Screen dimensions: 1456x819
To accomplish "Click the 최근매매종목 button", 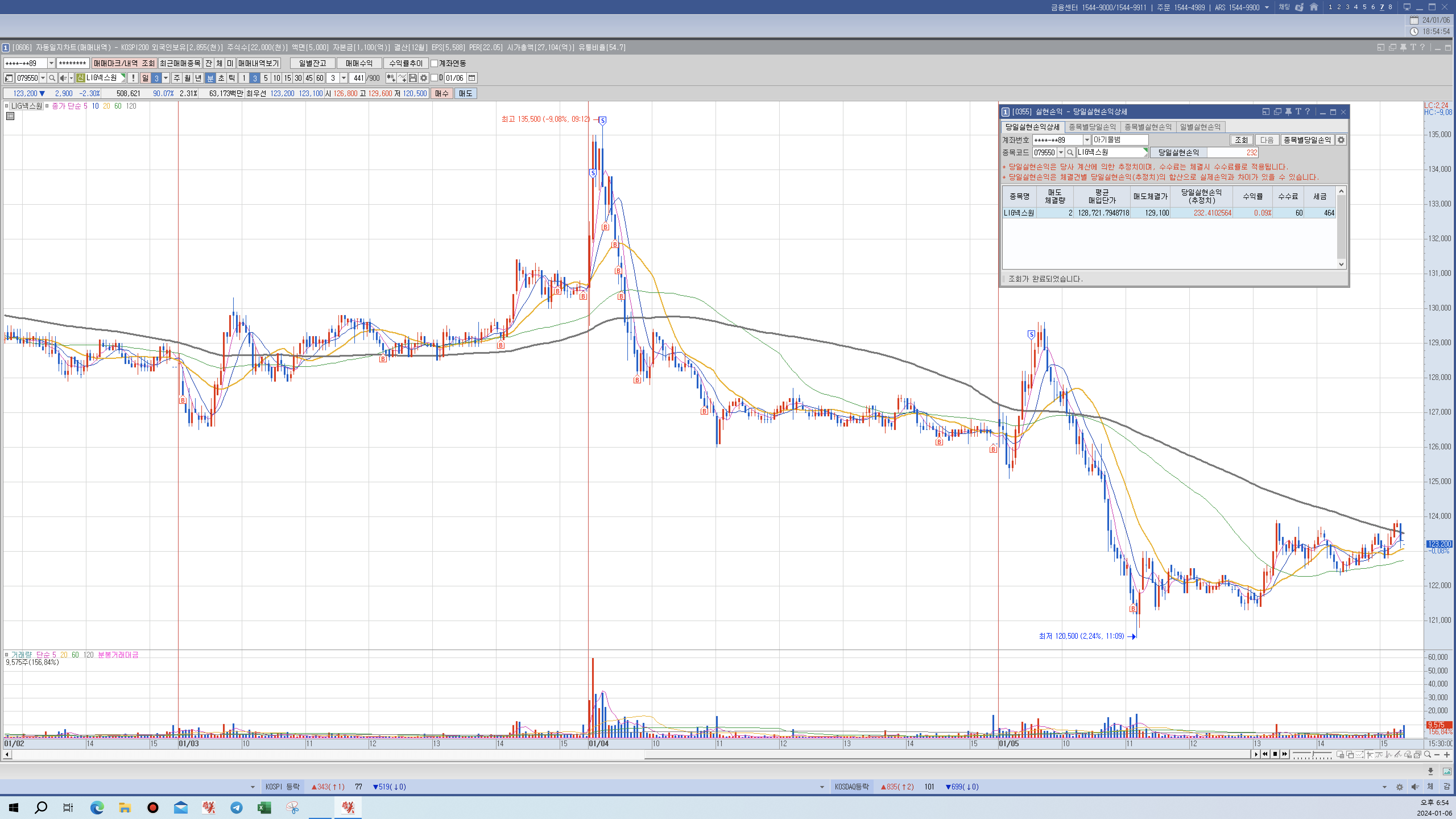I will click(x=180, y=63).
